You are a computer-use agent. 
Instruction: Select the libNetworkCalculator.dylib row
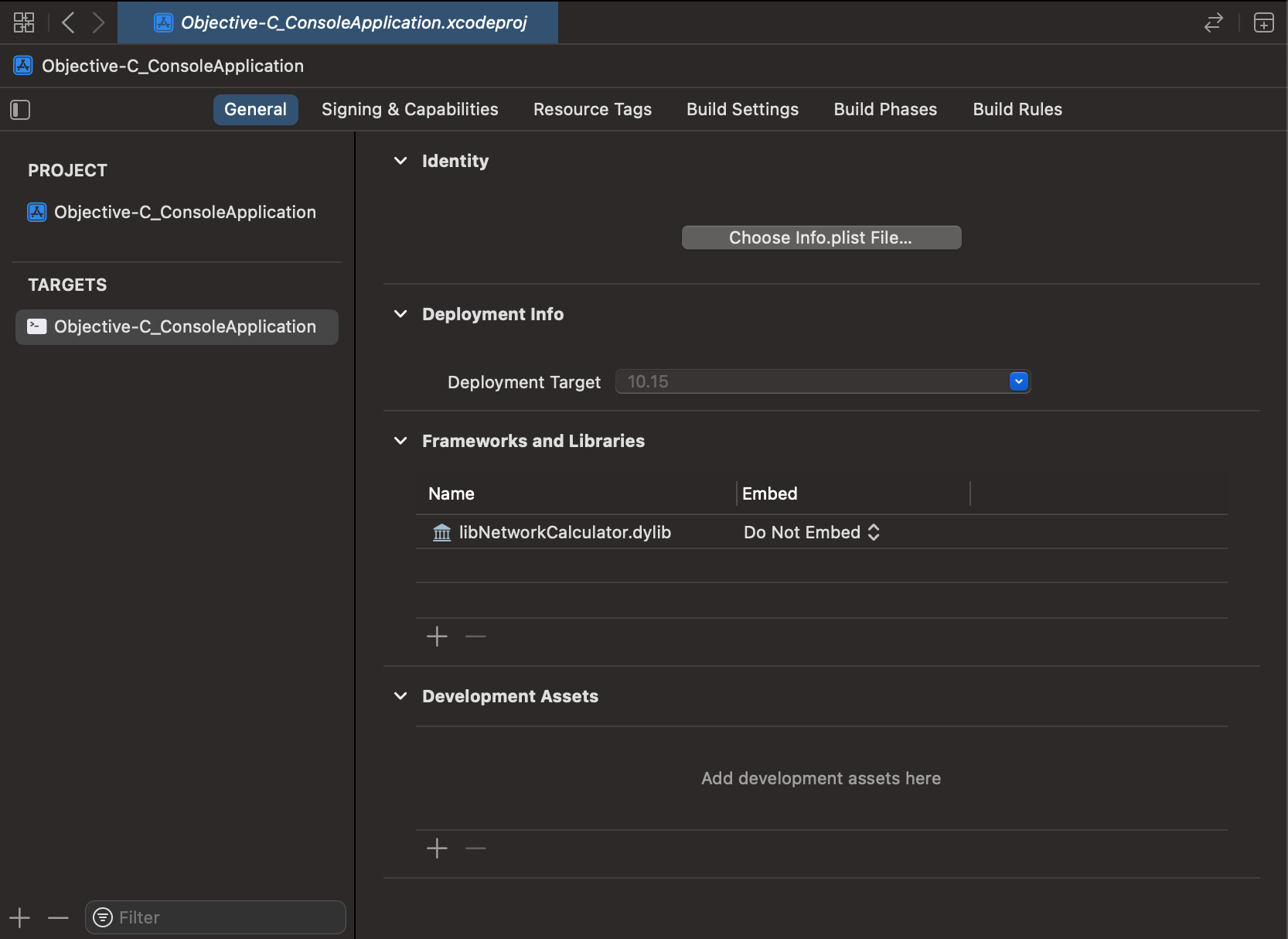[821, 532]
